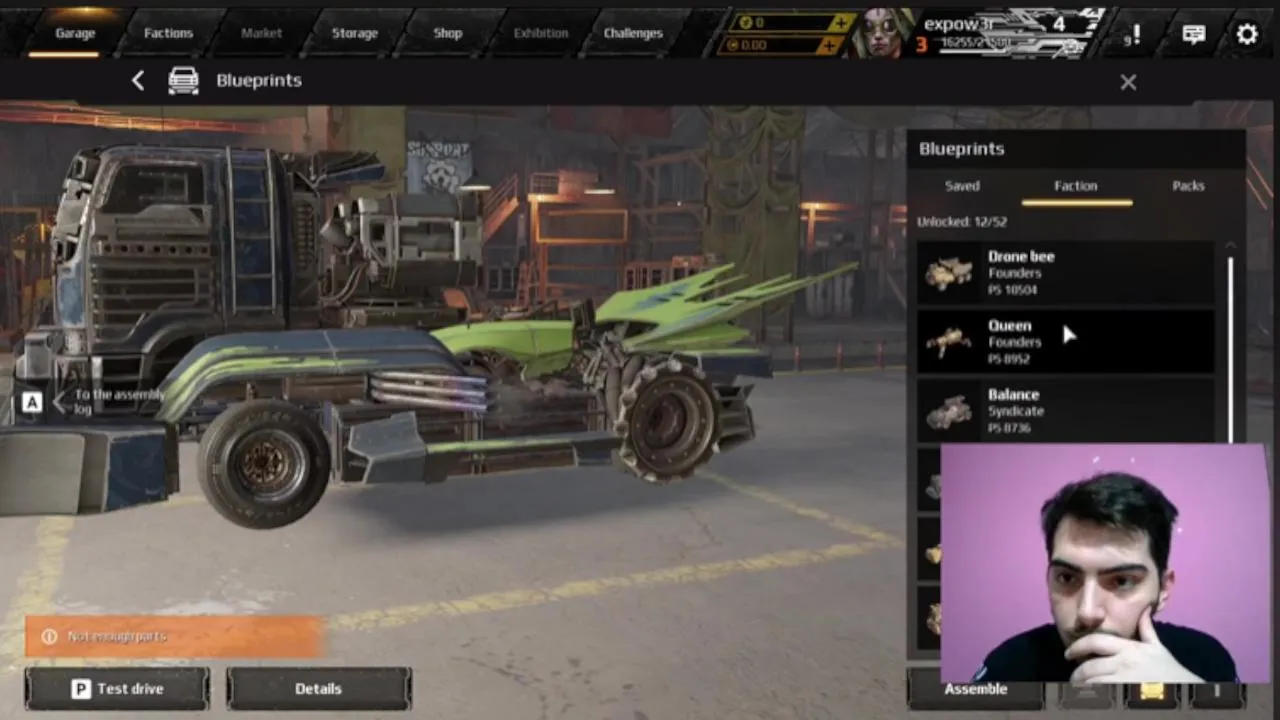Open the chat messages icon
1280x720 pixels.
point(1193,34)
